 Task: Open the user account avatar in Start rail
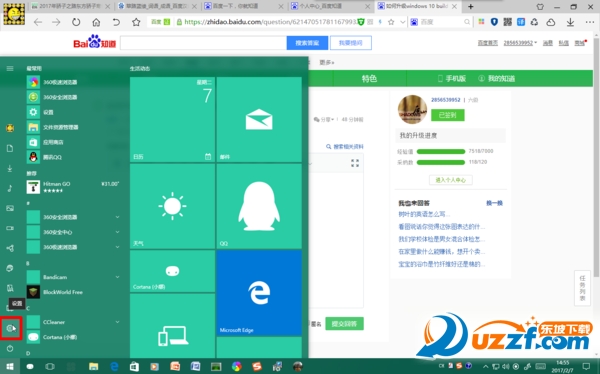point(10,128)
